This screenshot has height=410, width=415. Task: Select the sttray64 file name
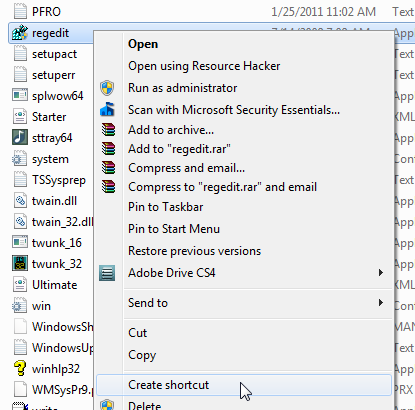point(52,138)
